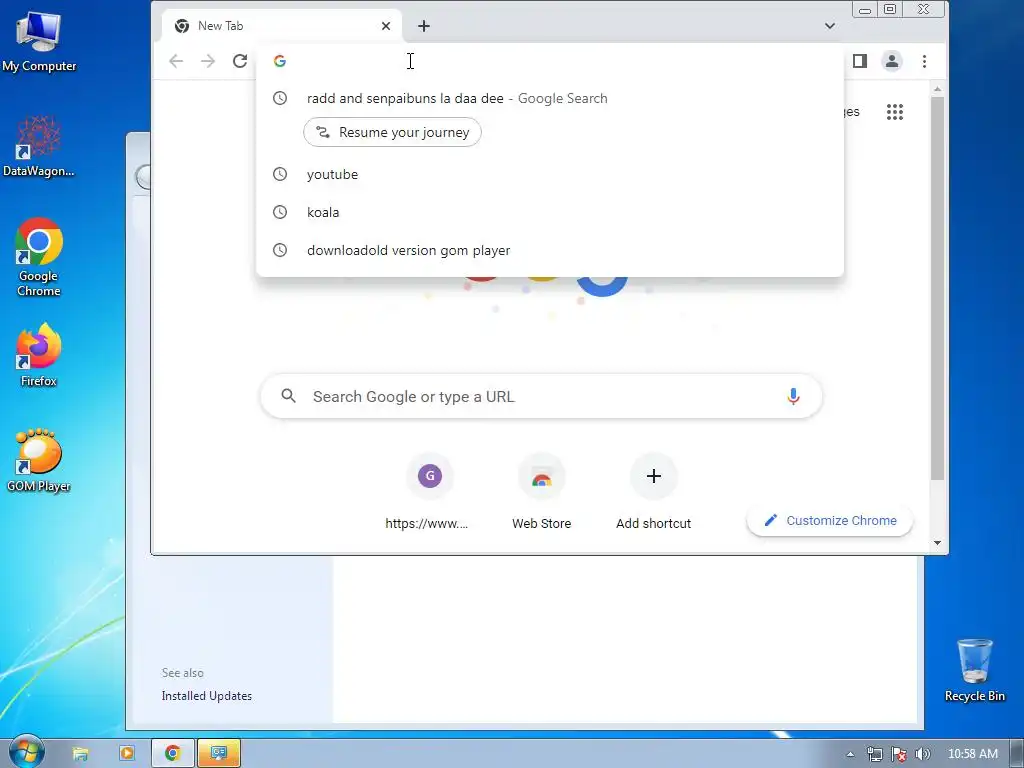Click the Resume your journey chip
This screenshot has width=1024, height=768.
coord(392,132)
